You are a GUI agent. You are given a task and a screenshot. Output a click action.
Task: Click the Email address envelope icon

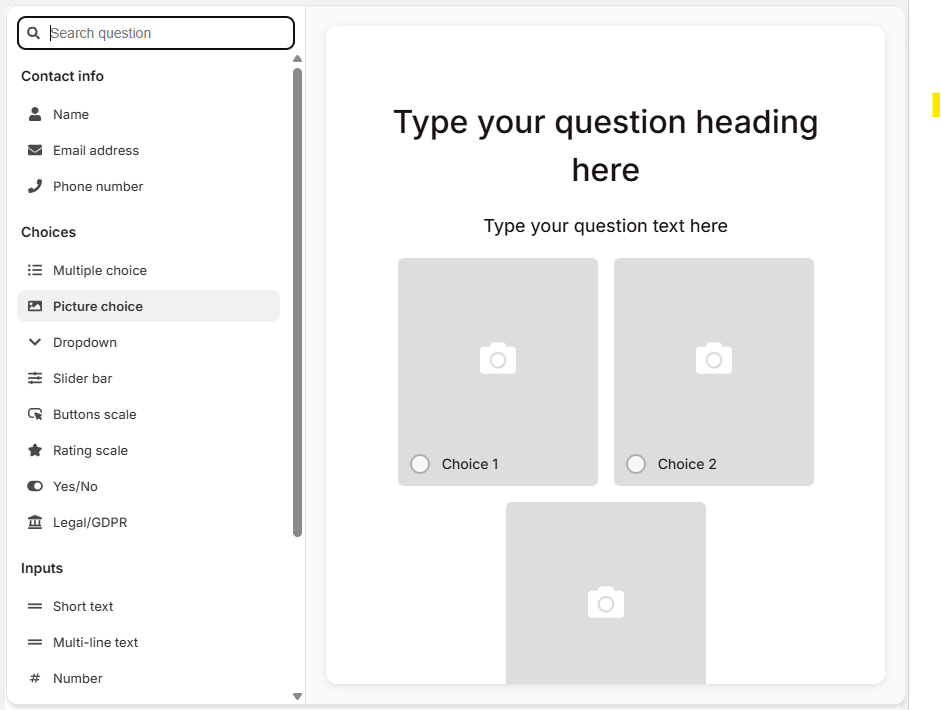35,150
